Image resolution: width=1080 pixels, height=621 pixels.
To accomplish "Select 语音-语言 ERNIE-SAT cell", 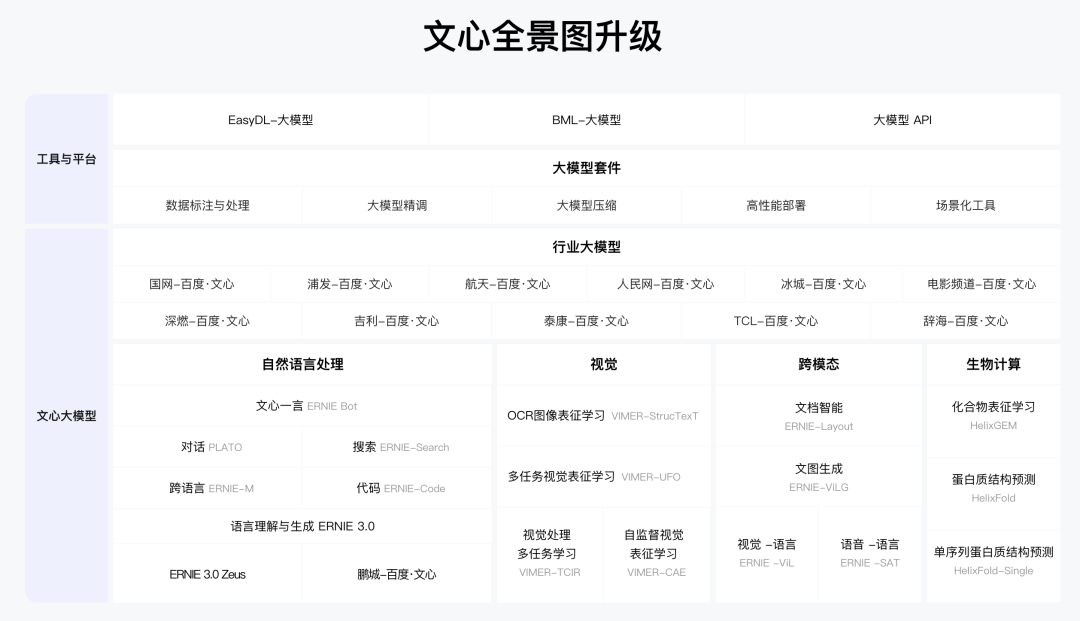I will tap(870, 554).
